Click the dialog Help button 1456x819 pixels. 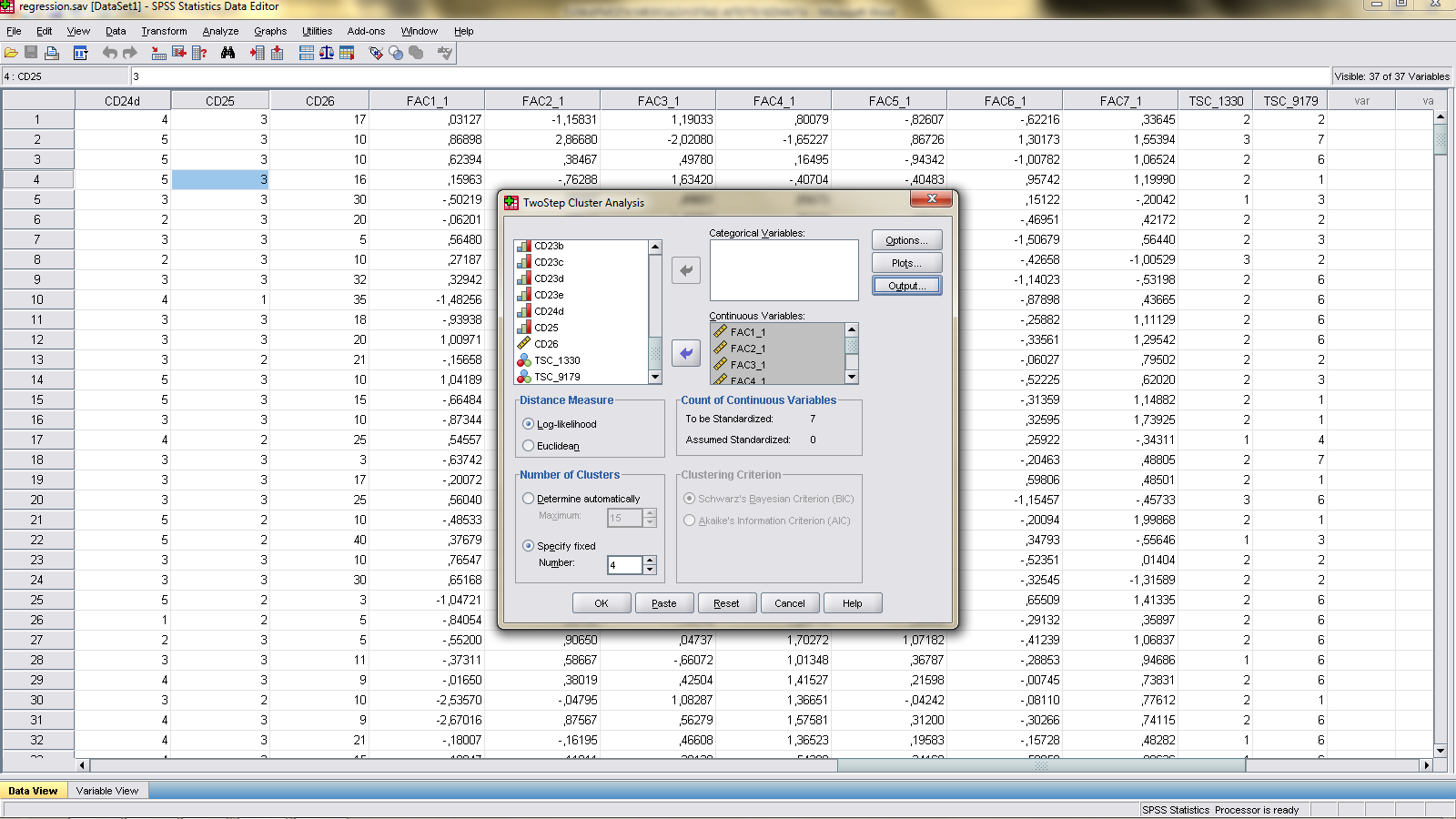(853, 603)
